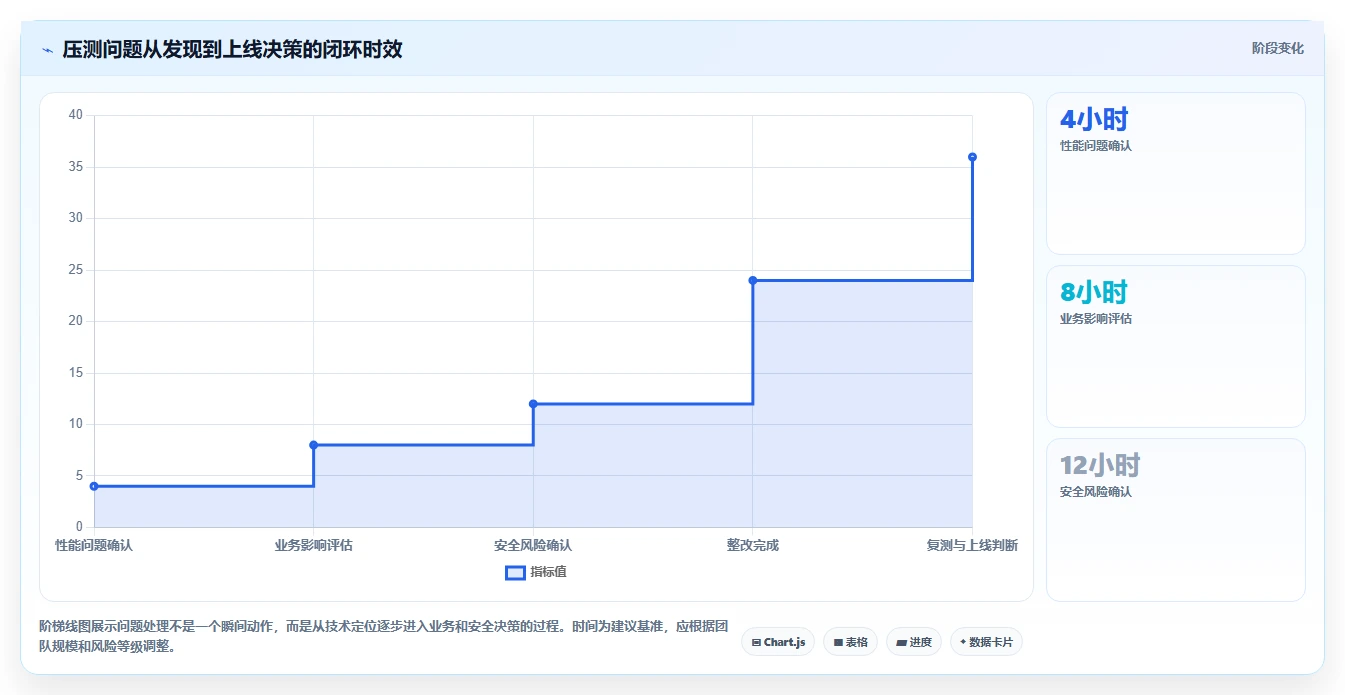Click the 8小时 value text
The image size is (1345, 695).
pos(1094,293)
